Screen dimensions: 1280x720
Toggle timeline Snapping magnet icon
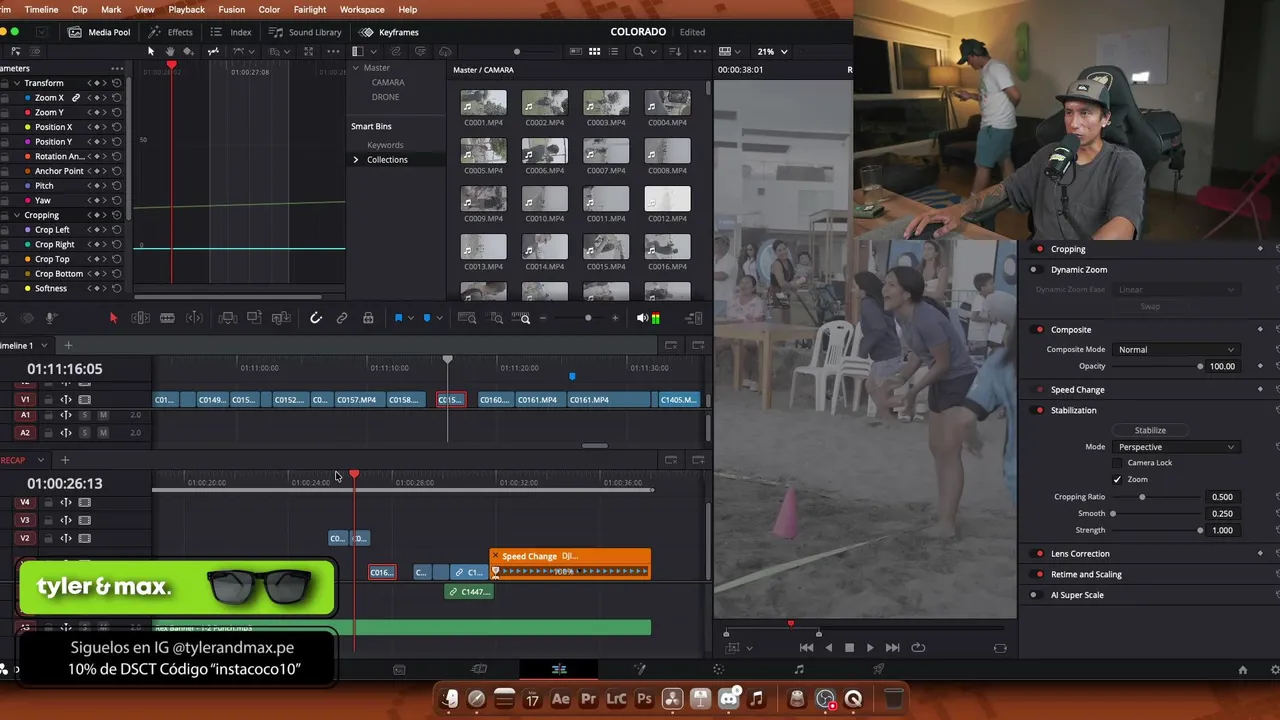[315, 318]
